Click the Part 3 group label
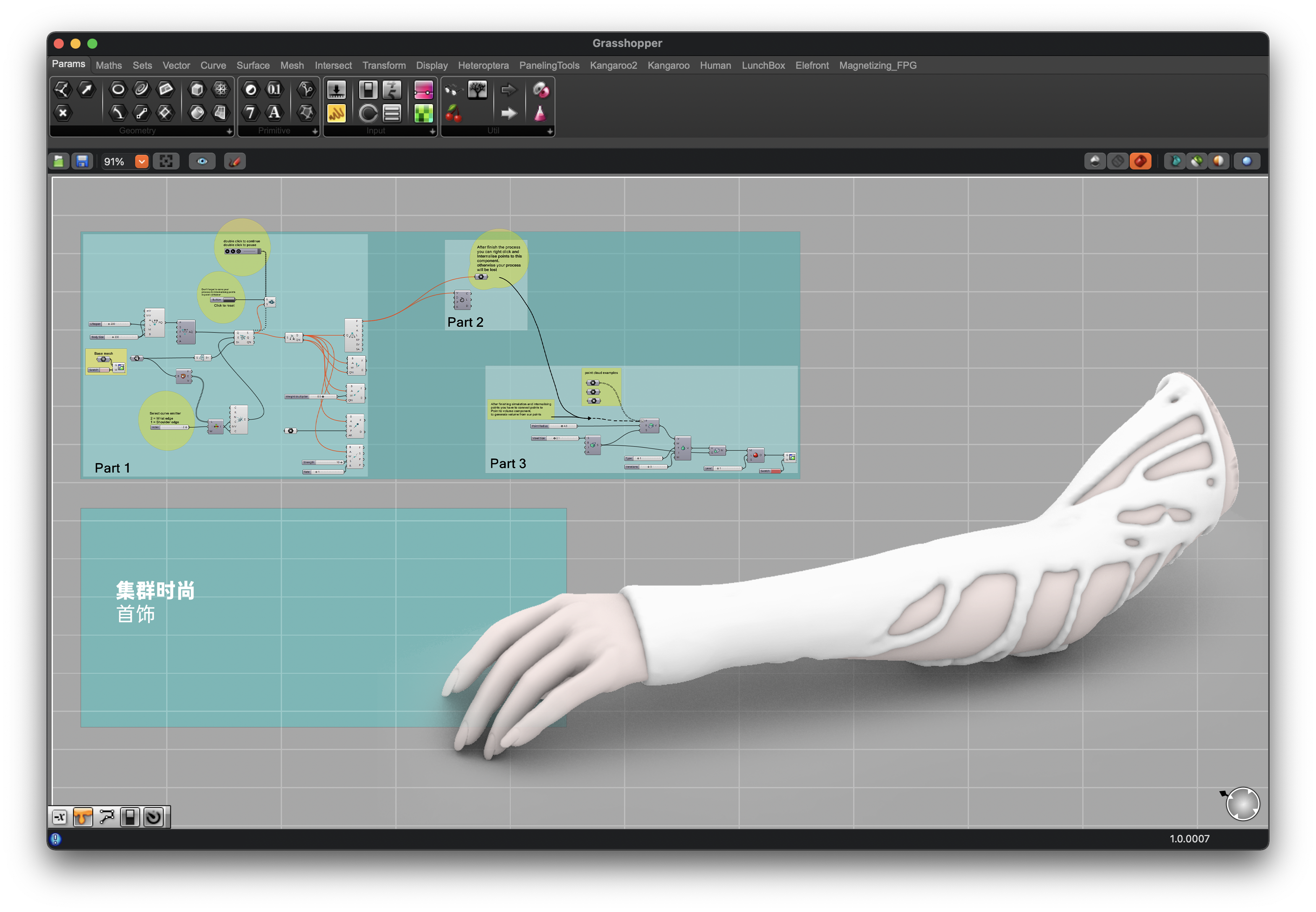The image size is (1316, 912). (x=508, y=464)
